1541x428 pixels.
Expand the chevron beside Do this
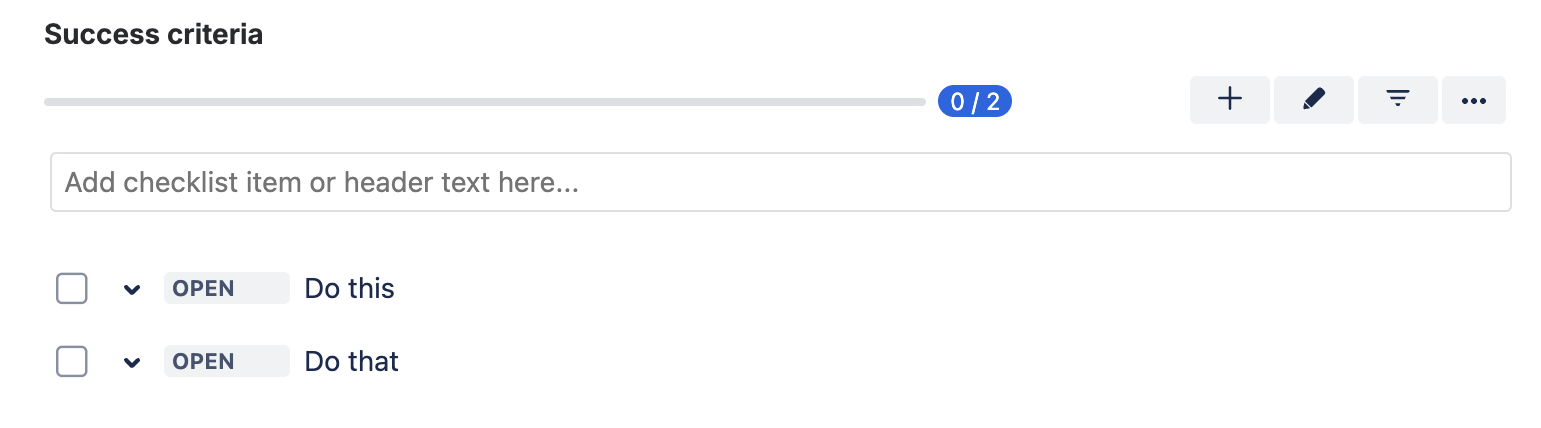click(x=131, y=290)
